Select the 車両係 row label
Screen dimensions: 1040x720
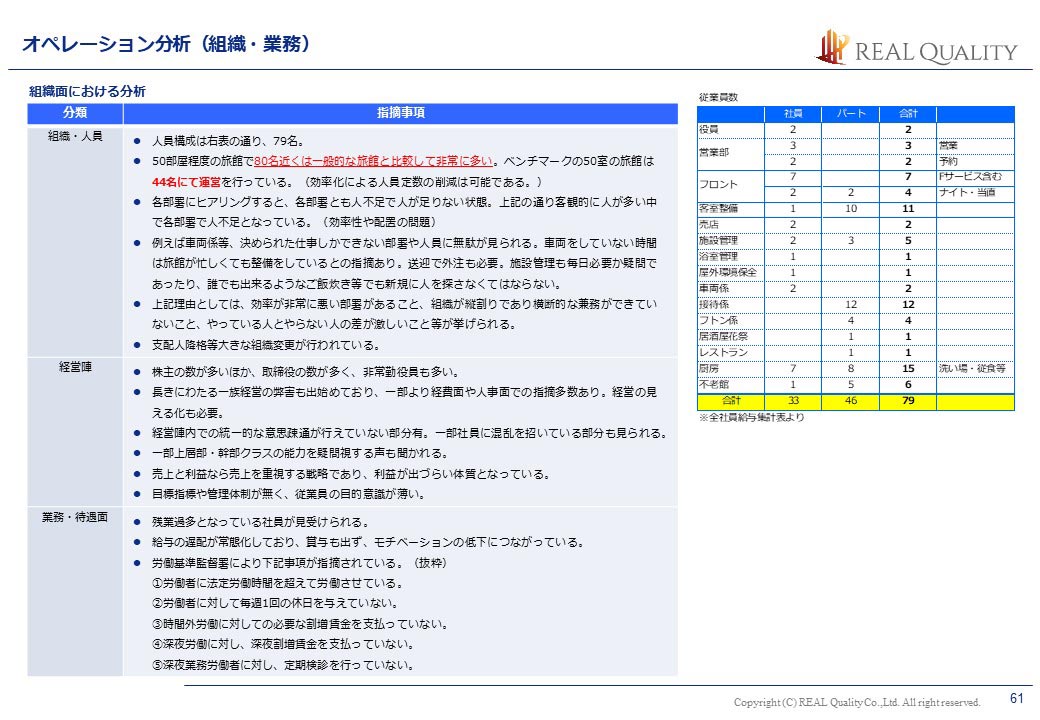[714, 288]
